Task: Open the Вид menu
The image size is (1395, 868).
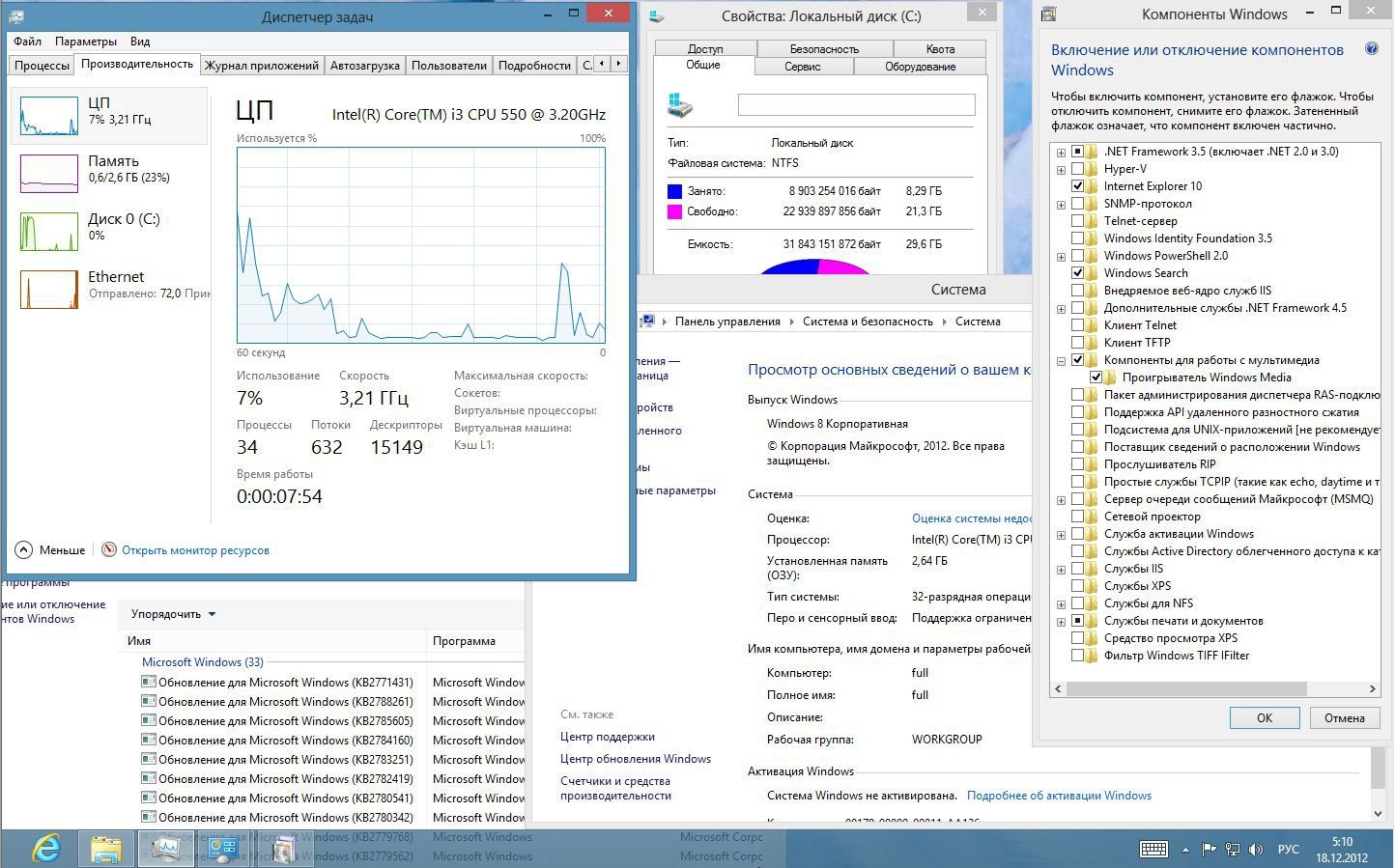Action: (140, 42)
